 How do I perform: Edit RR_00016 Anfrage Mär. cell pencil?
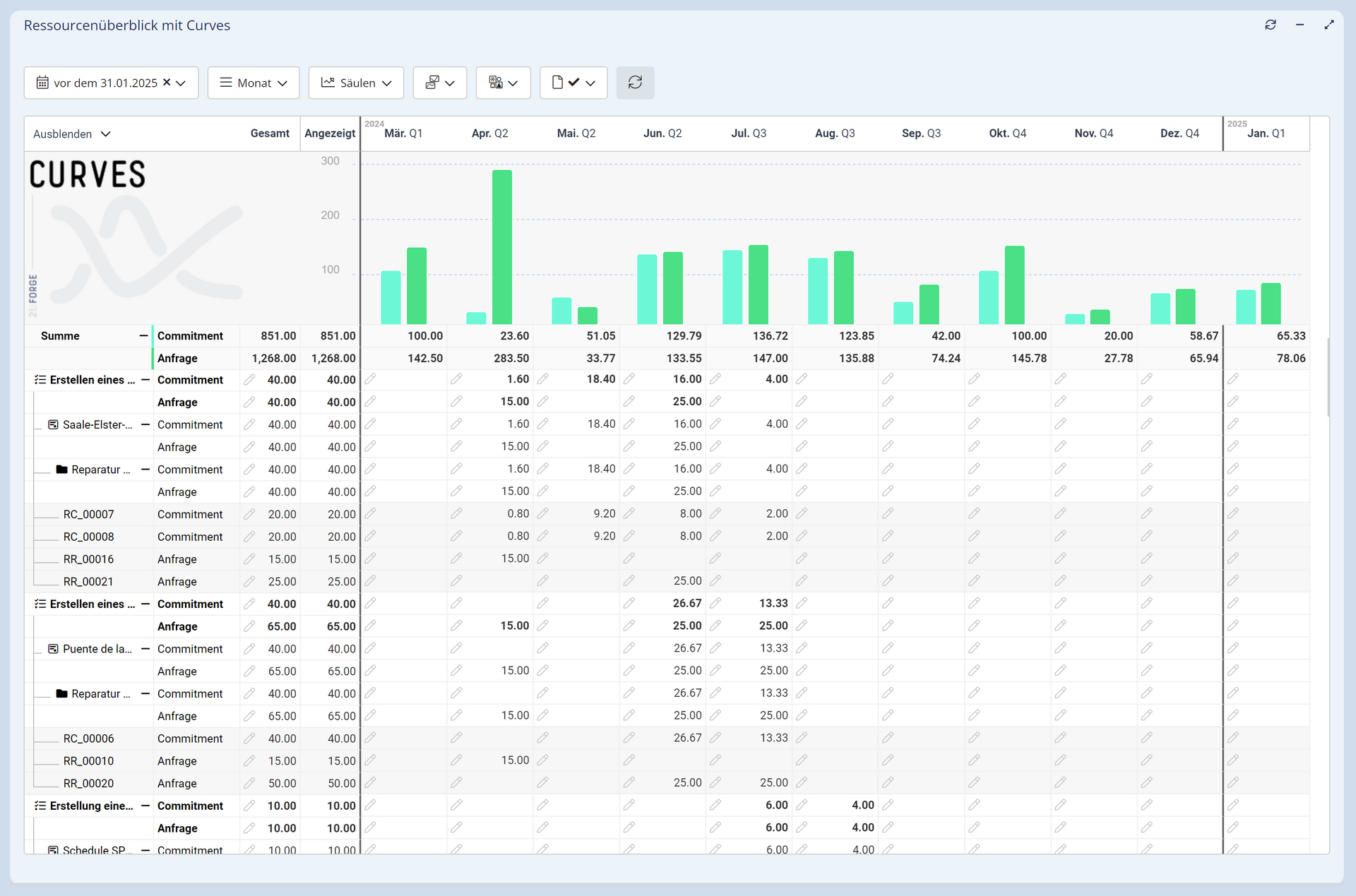[x=371, y=558]
